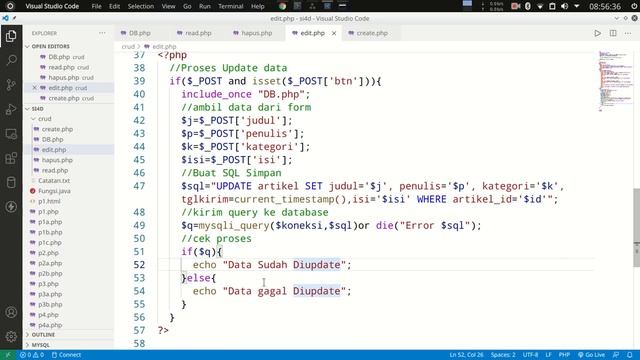Open notifications bell in status bar
The height and width of the screenshot is (360, 640).
[x=630, y=355]
